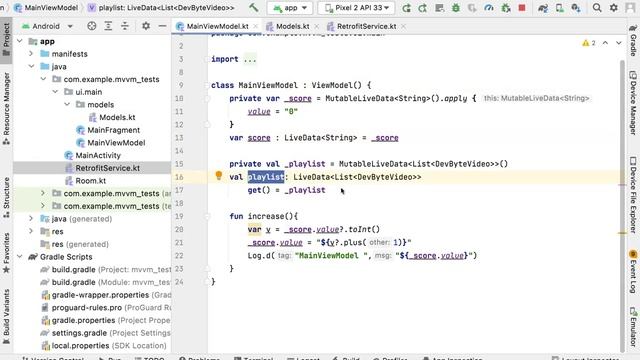Open IDE settings gear in top toolbar
The width and height of the screenshot is (640, 360).
click(x=613, y=8)
